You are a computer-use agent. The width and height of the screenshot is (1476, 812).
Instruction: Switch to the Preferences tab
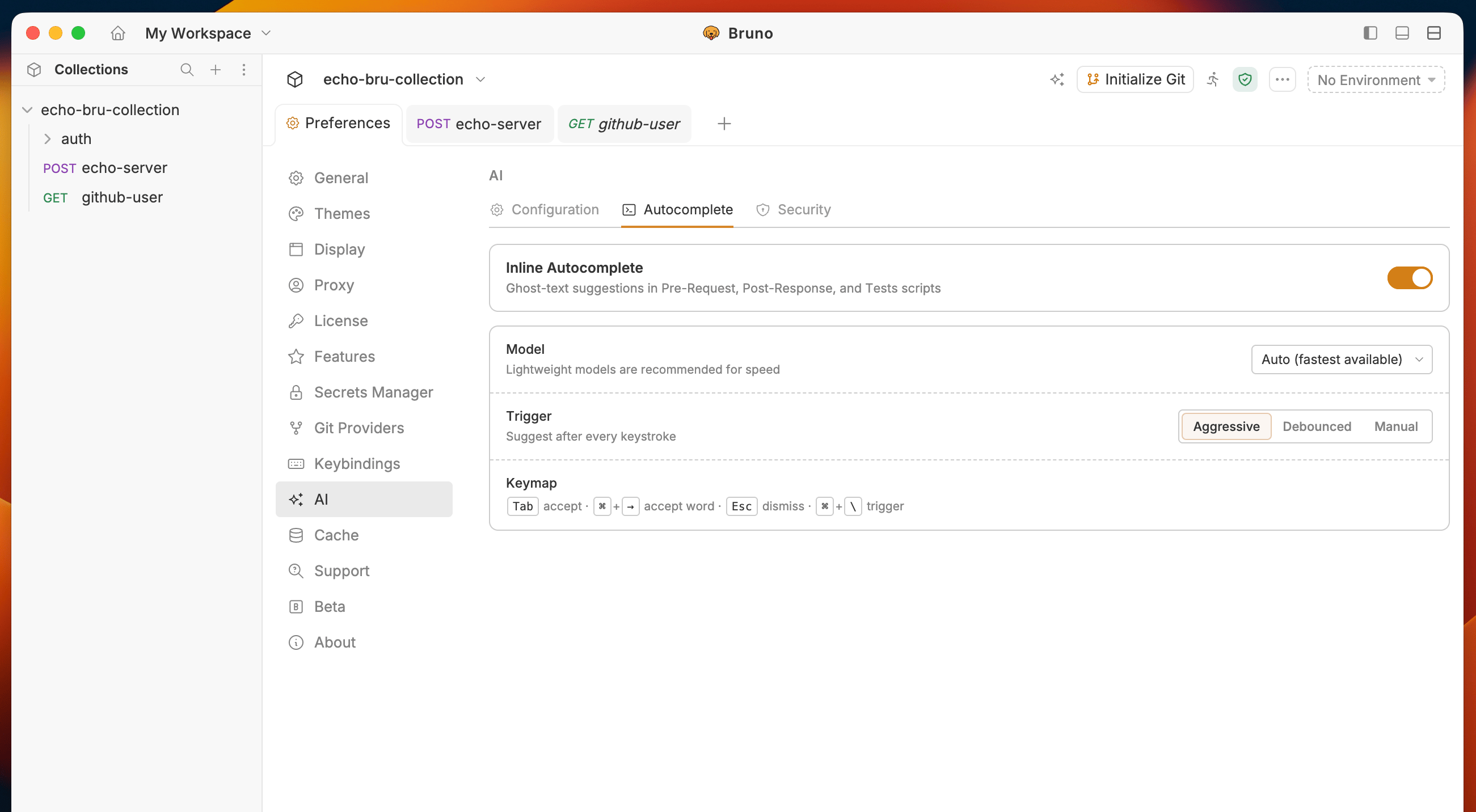pyautogui.click(x=339, y=124)
